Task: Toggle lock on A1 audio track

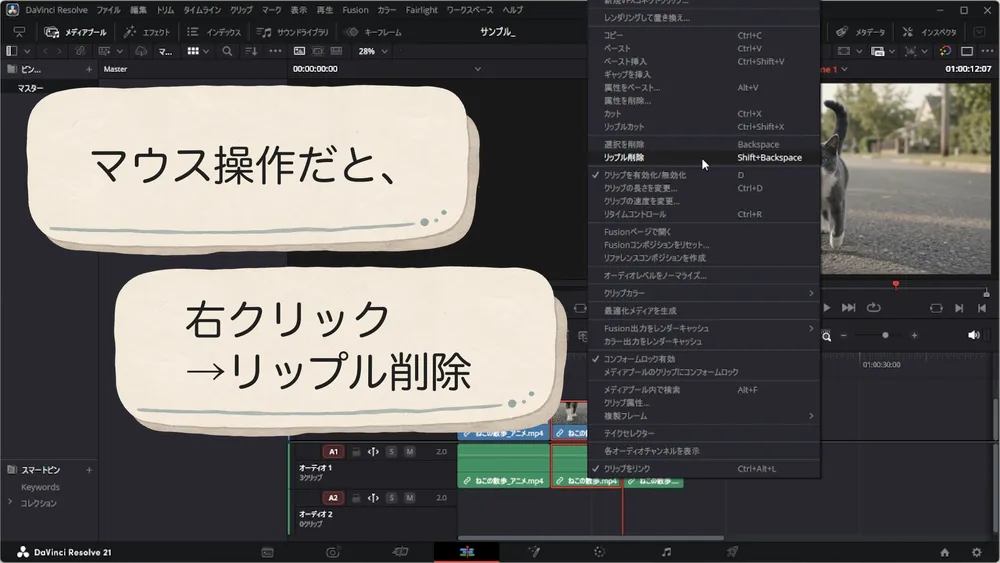Action: click(x=356, y=451)
